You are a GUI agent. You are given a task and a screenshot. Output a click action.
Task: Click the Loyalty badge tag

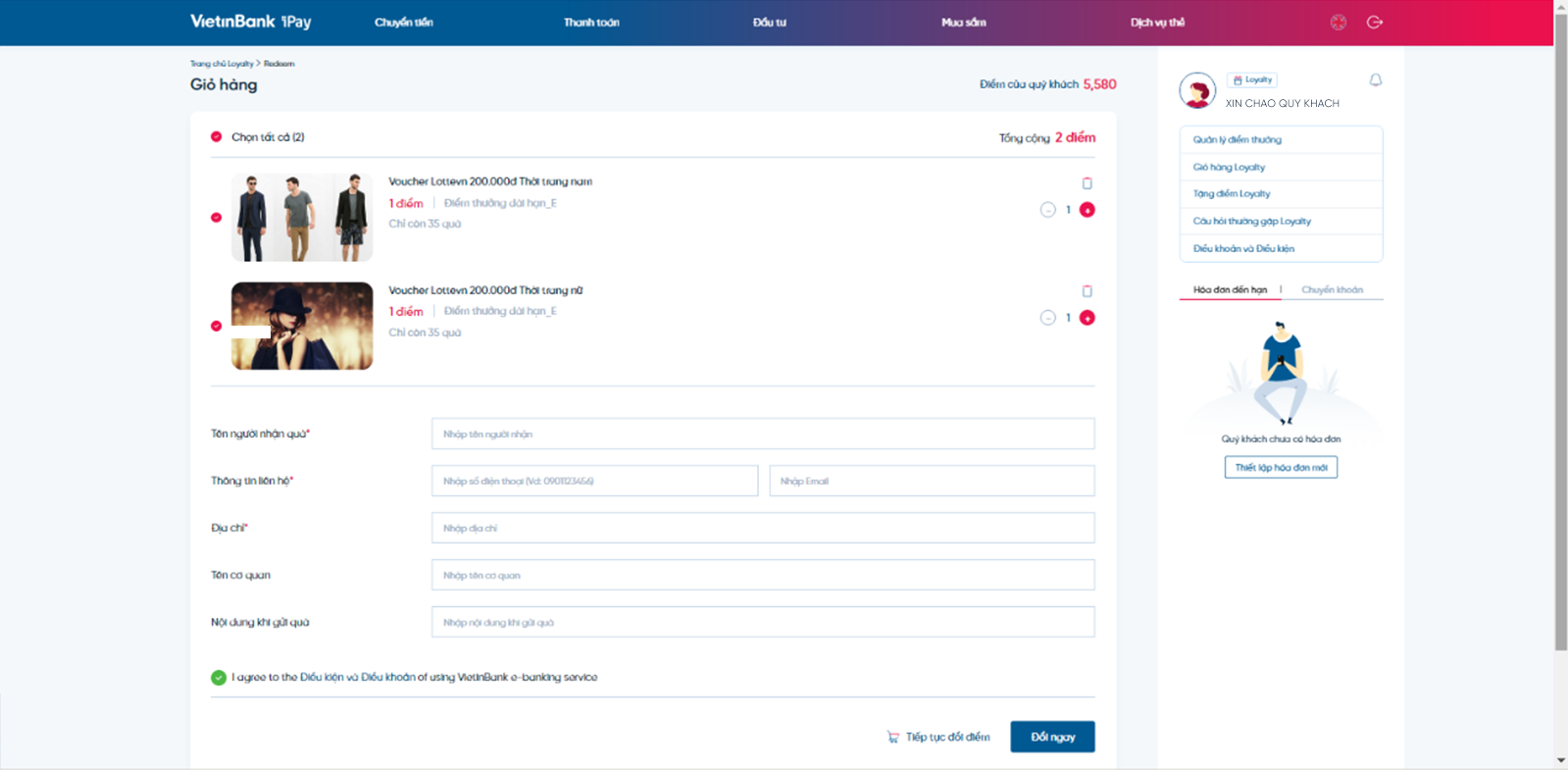pyautogui.click(x=1252, y=80)
